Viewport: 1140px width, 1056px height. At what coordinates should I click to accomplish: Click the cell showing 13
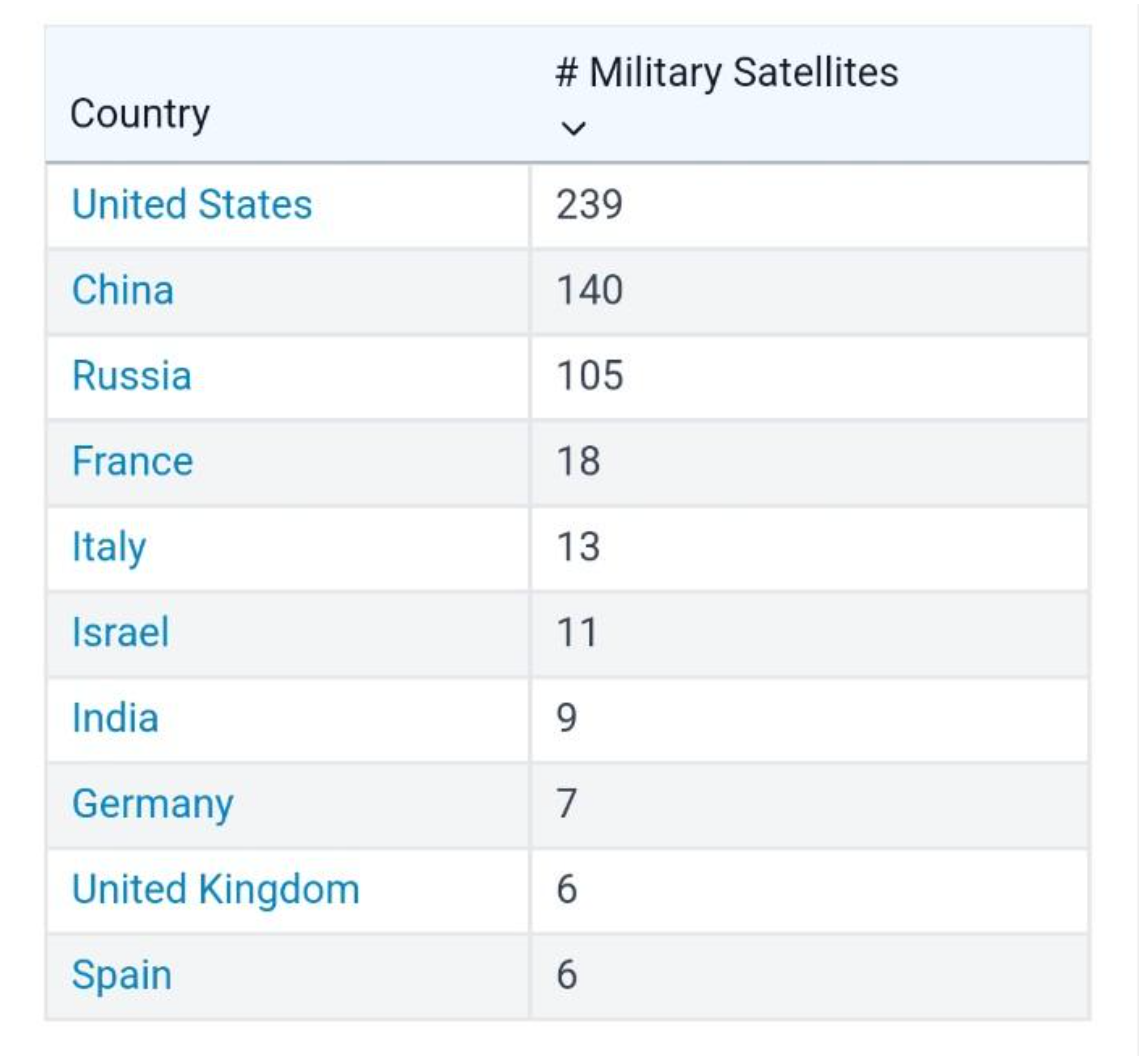pos(578,548)
